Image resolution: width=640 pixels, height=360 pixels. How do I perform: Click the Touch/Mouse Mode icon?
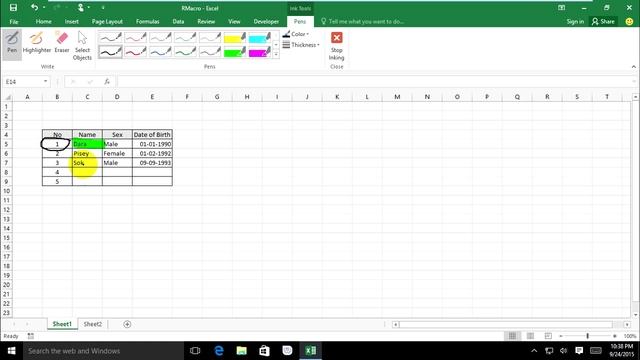click(81, 7)
